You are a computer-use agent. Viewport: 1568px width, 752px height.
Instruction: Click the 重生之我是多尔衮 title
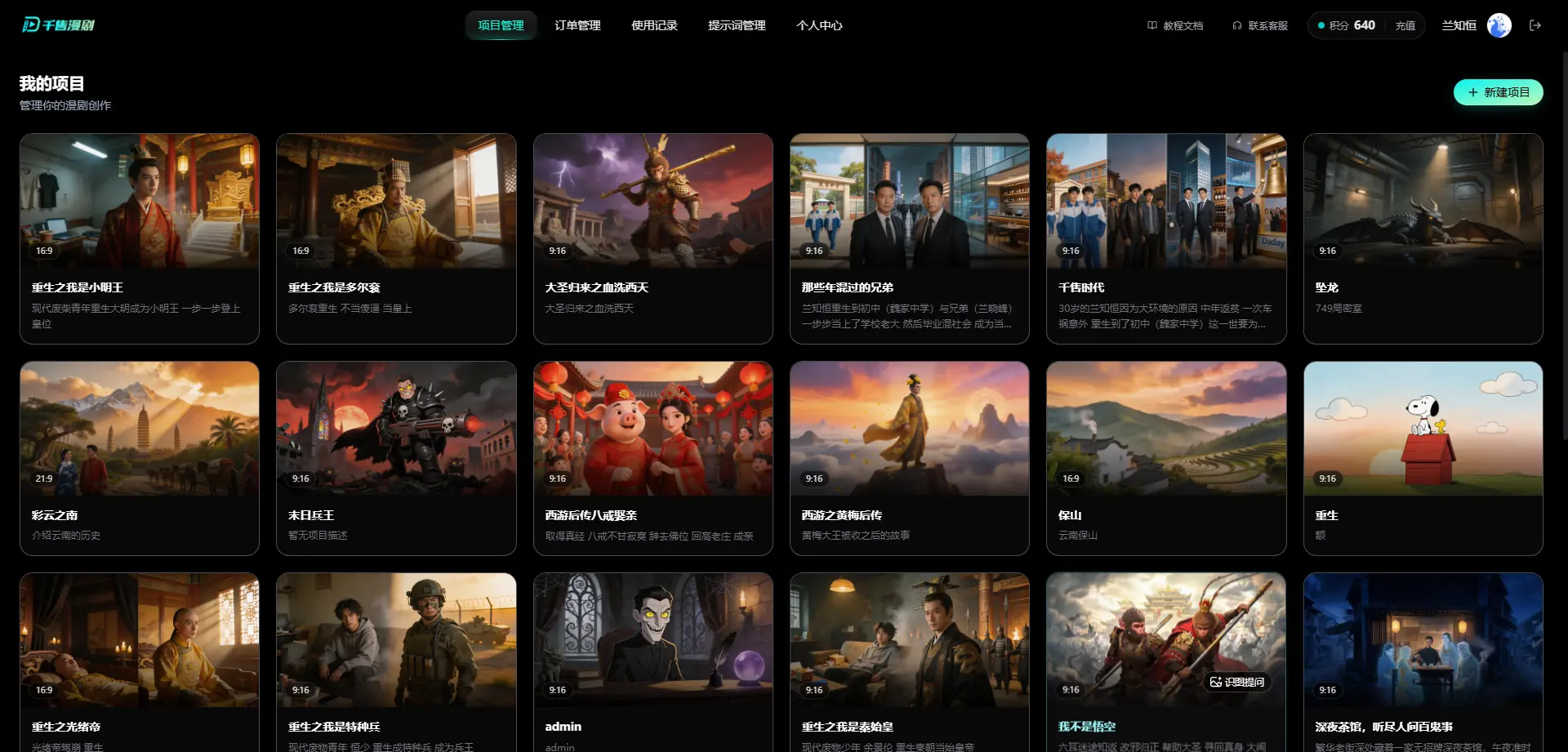(x=334, y=287)
